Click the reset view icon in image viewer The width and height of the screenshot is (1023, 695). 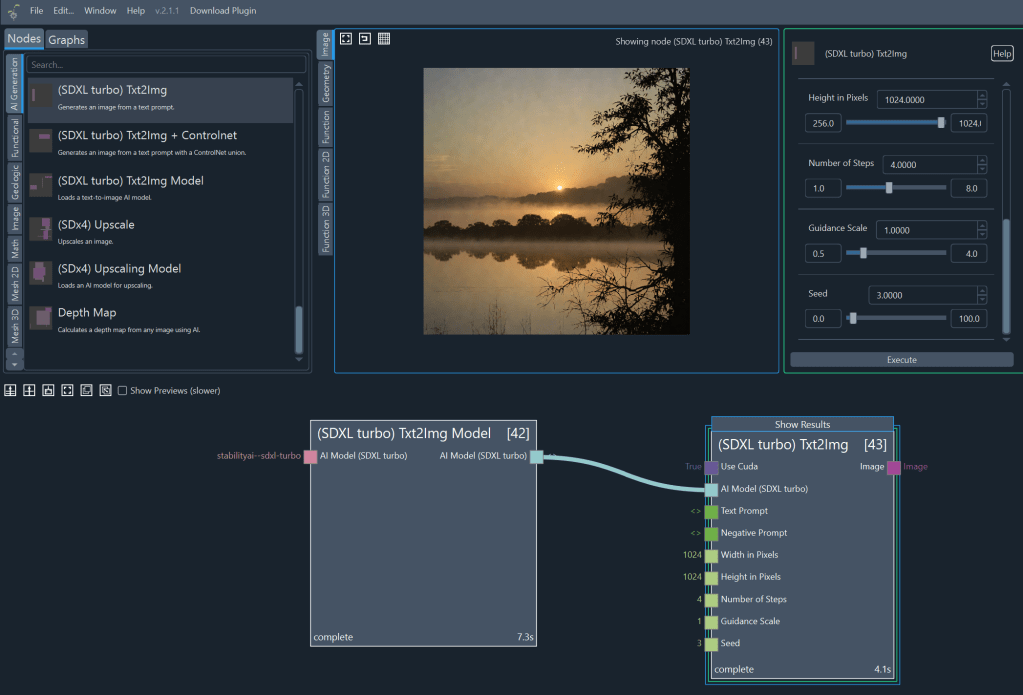365,39
